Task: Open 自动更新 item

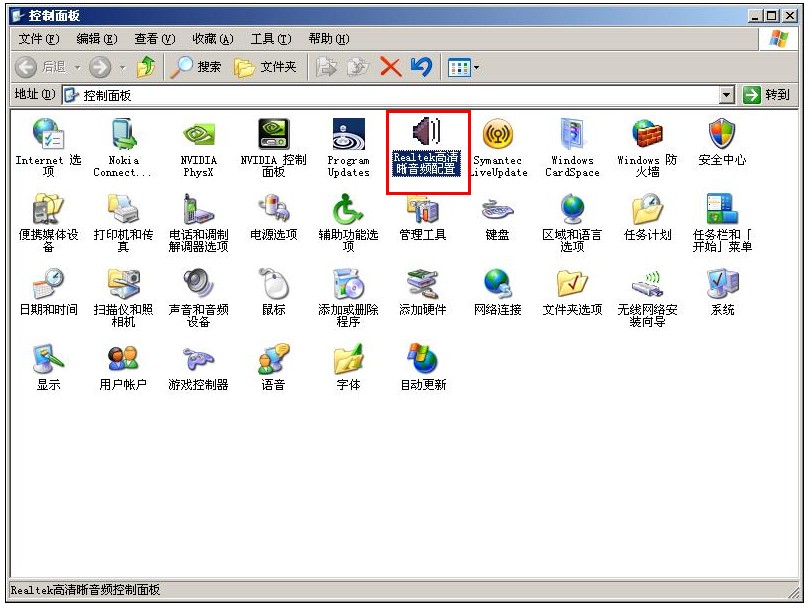Action: (423, 367)
